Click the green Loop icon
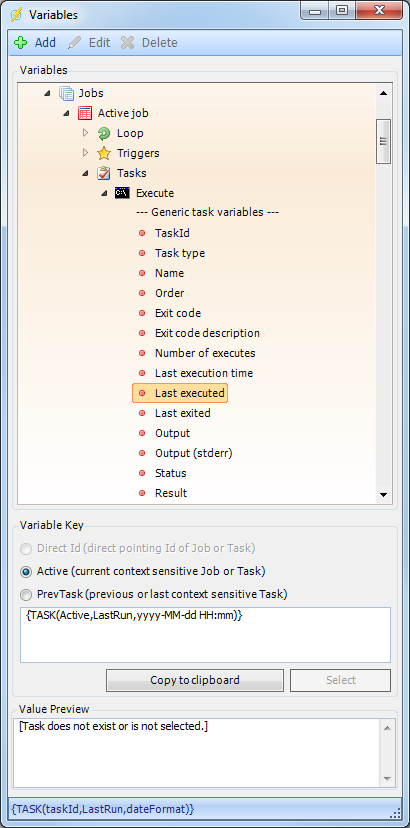The image size is (410, 828). pos(104,134)
